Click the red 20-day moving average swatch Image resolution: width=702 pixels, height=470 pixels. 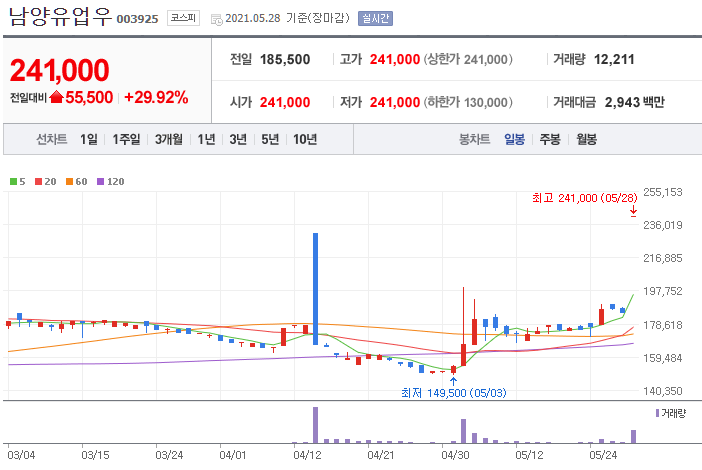(x=39, y=181)
